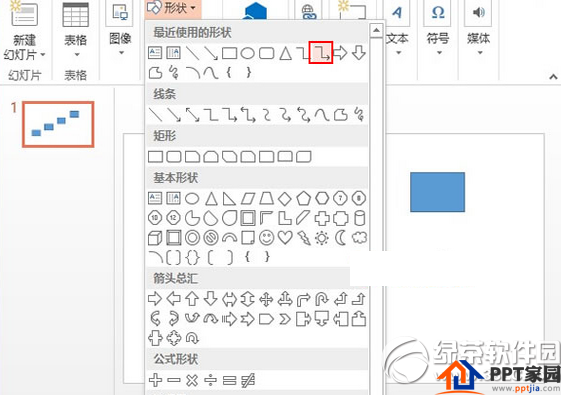Click the 文本 WordArt A icon
Viewport: 561px width, 395px height.
tap(397, 13)
